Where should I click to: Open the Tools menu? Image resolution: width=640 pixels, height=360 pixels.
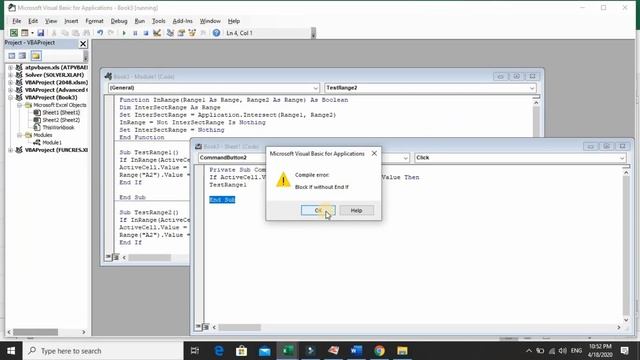(159, 21)
